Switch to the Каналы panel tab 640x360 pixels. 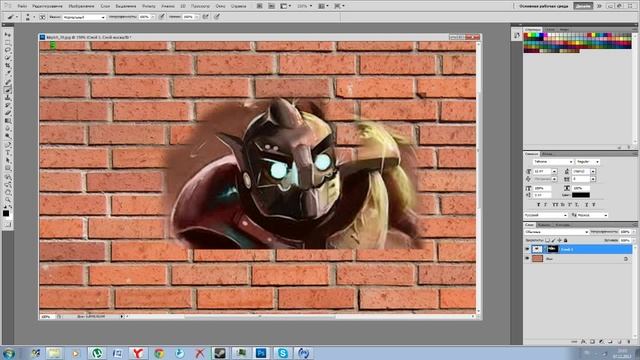coord(544,225)
